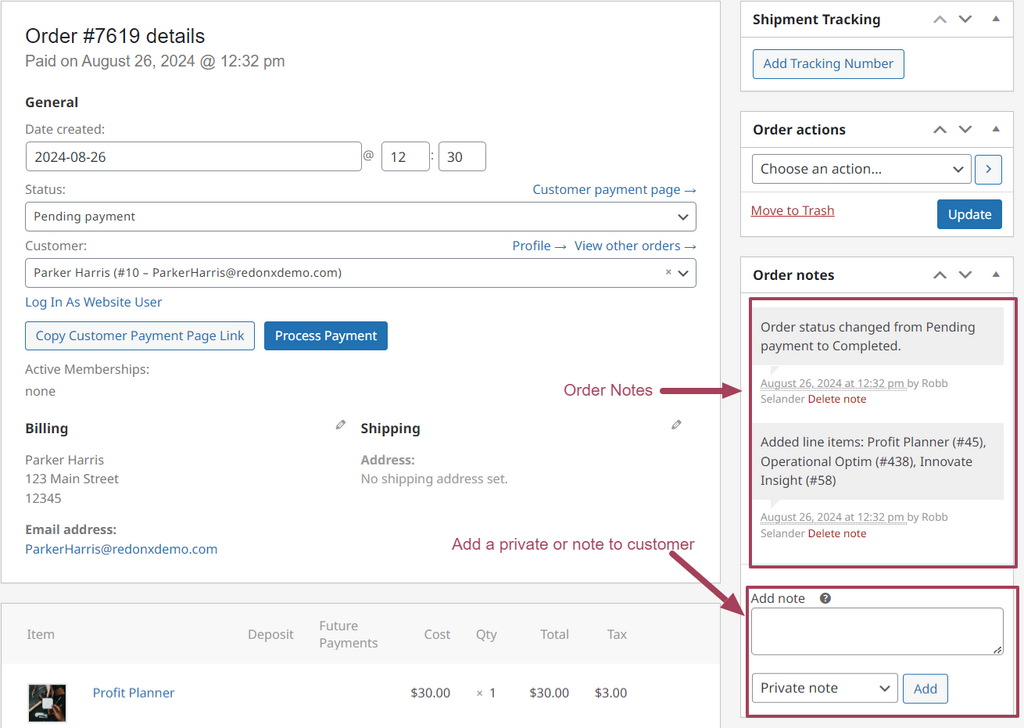Click the Add note help icon
This screenshot has width=1024, height=728.
(x=825, y=599)
